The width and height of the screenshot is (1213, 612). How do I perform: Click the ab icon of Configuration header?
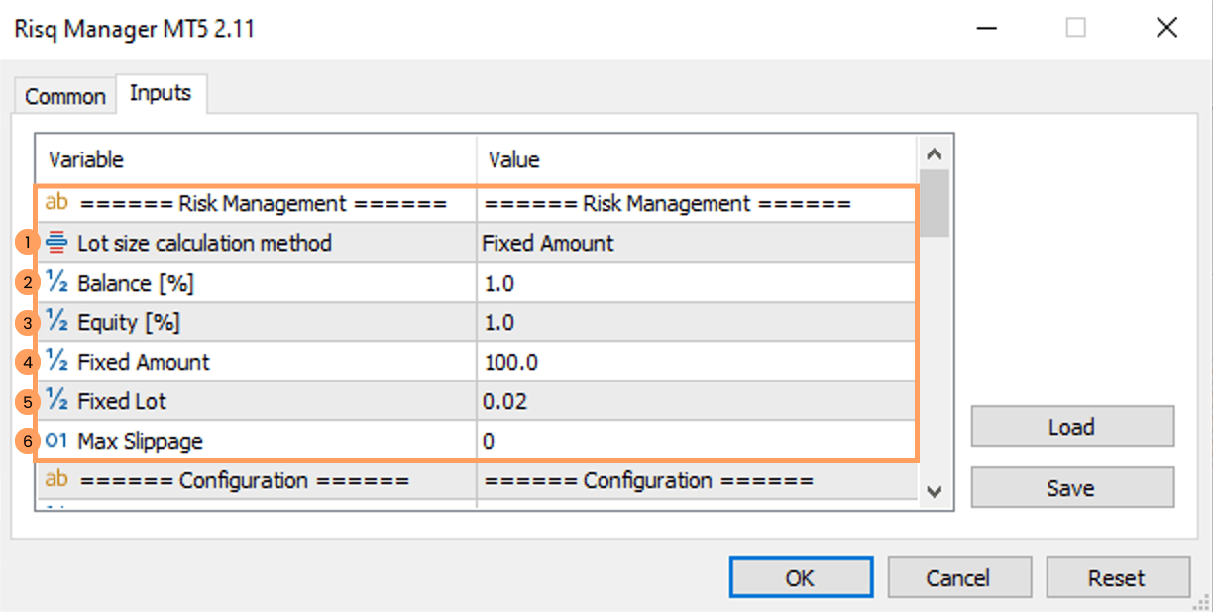[x=57, y=480]
